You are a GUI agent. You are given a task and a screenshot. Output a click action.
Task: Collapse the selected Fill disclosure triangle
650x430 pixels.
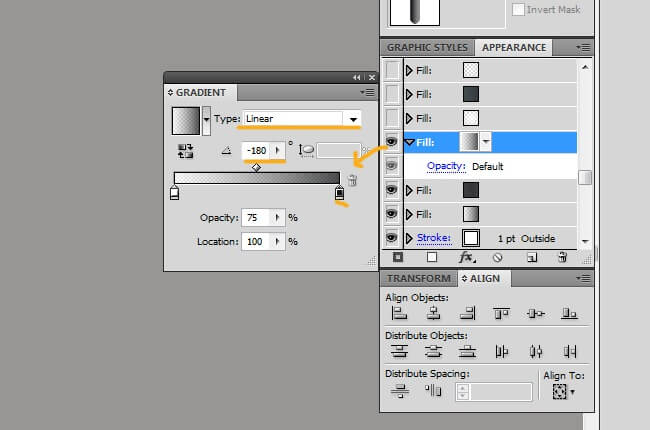click(x=410, y=142)
